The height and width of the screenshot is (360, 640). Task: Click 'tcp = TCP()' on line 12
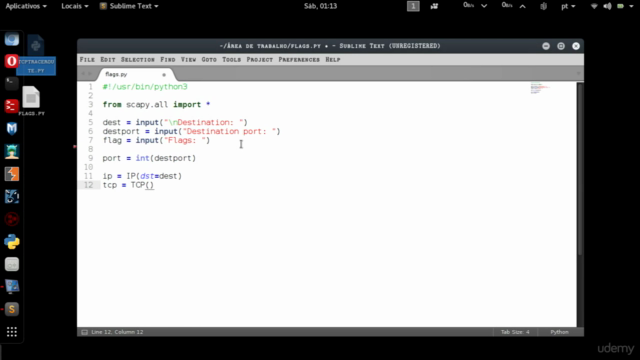tap(128, 185)
